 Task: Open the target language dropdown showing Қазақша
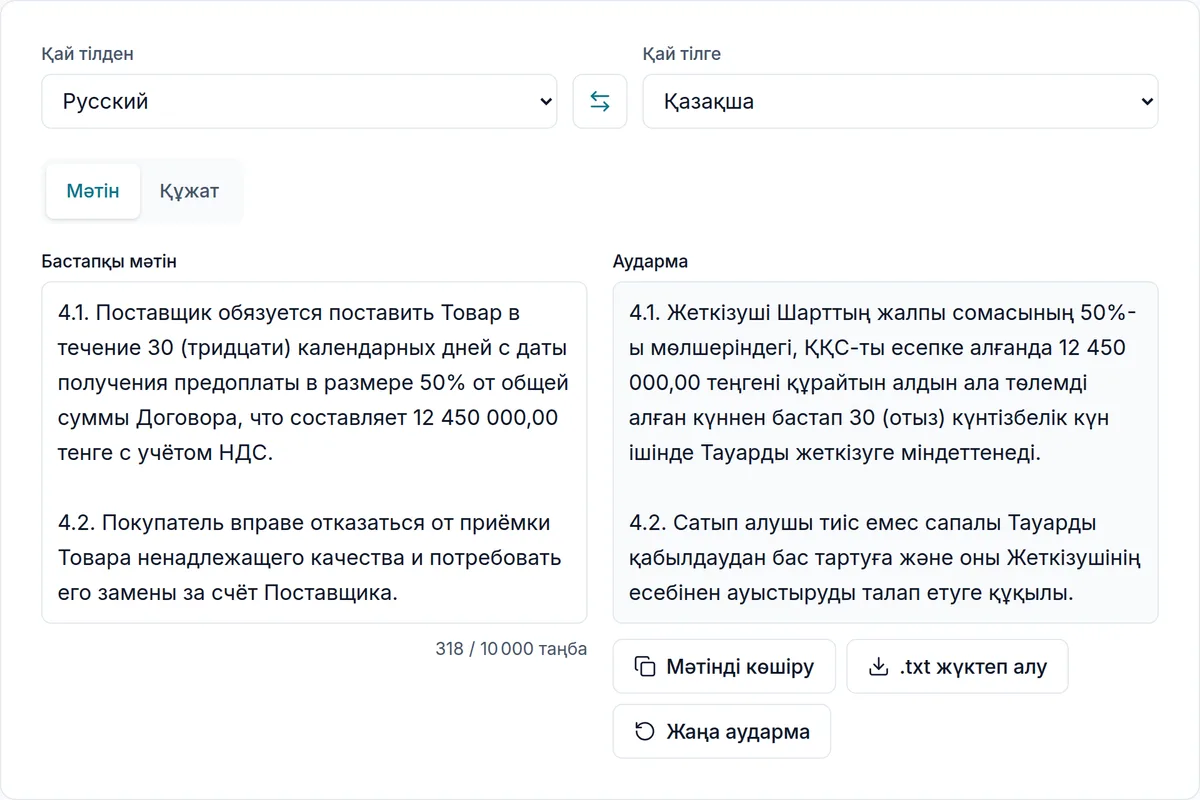[x=900, y=101]
